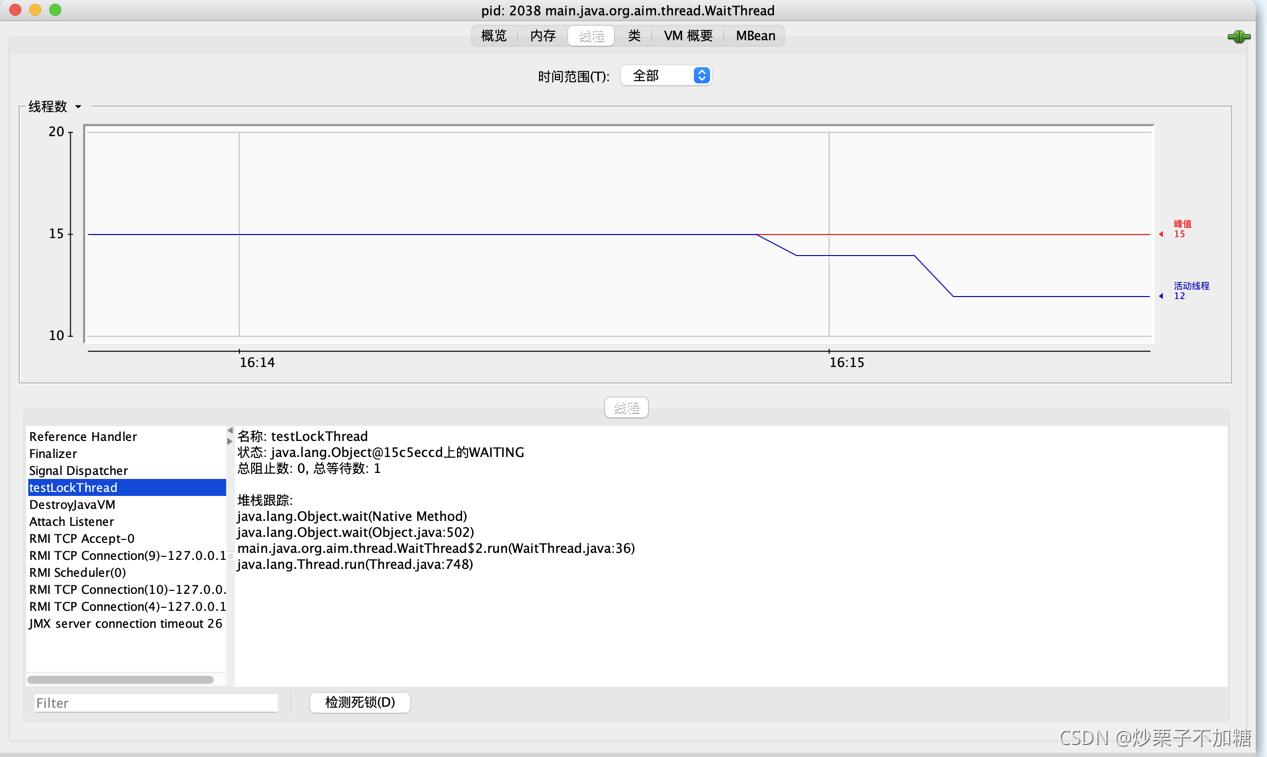Select the Finalizer thread
The width and height of the screenshot is (1267, 757).
[x=126, y=454]
